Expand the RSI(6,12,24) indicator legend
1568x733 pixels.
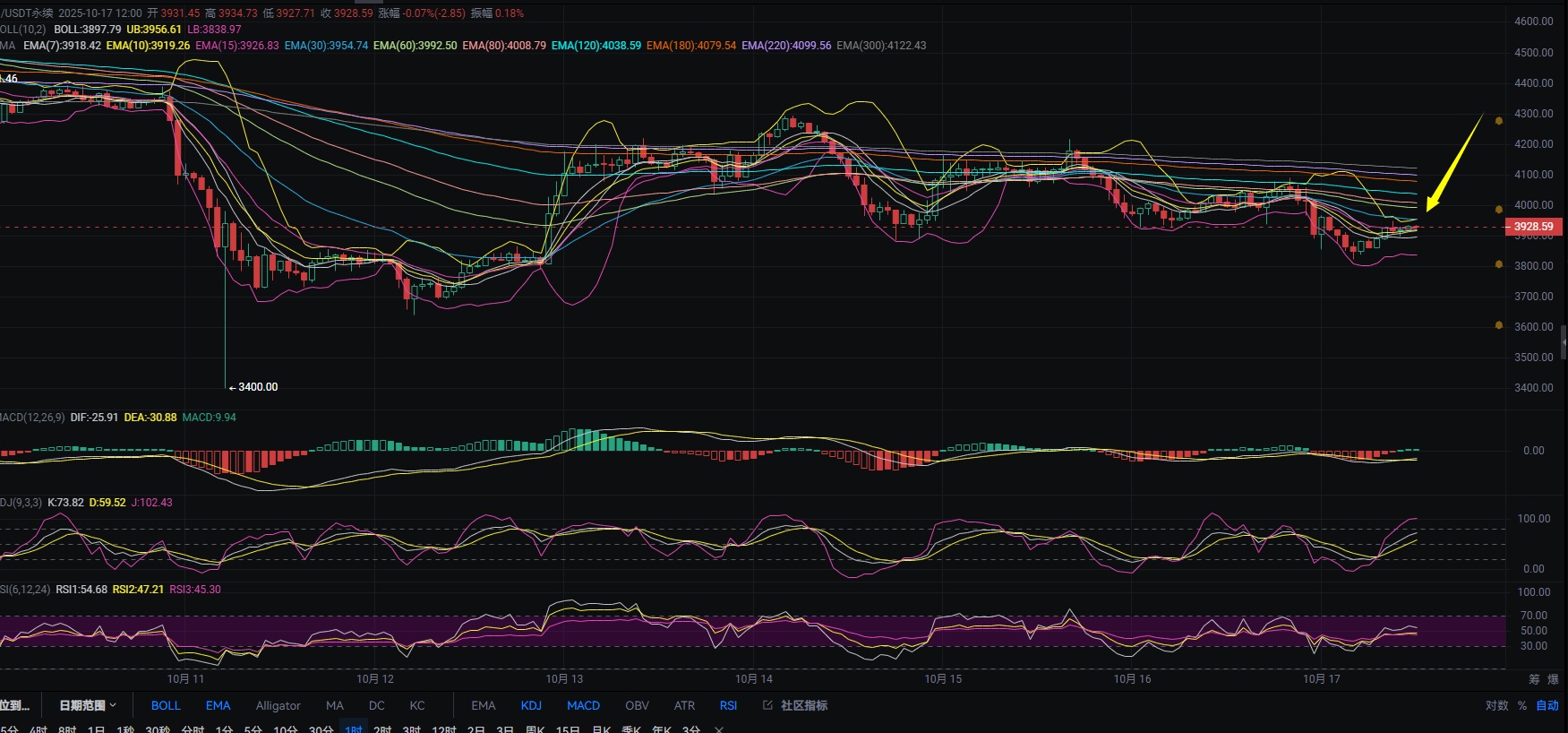(23, 590)
